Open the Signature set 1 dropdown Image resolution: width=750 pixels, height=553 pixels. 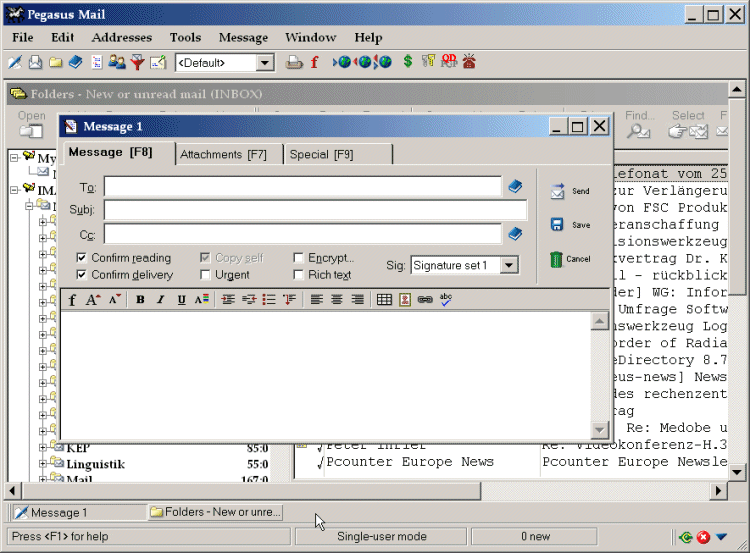tap(509, 265)
